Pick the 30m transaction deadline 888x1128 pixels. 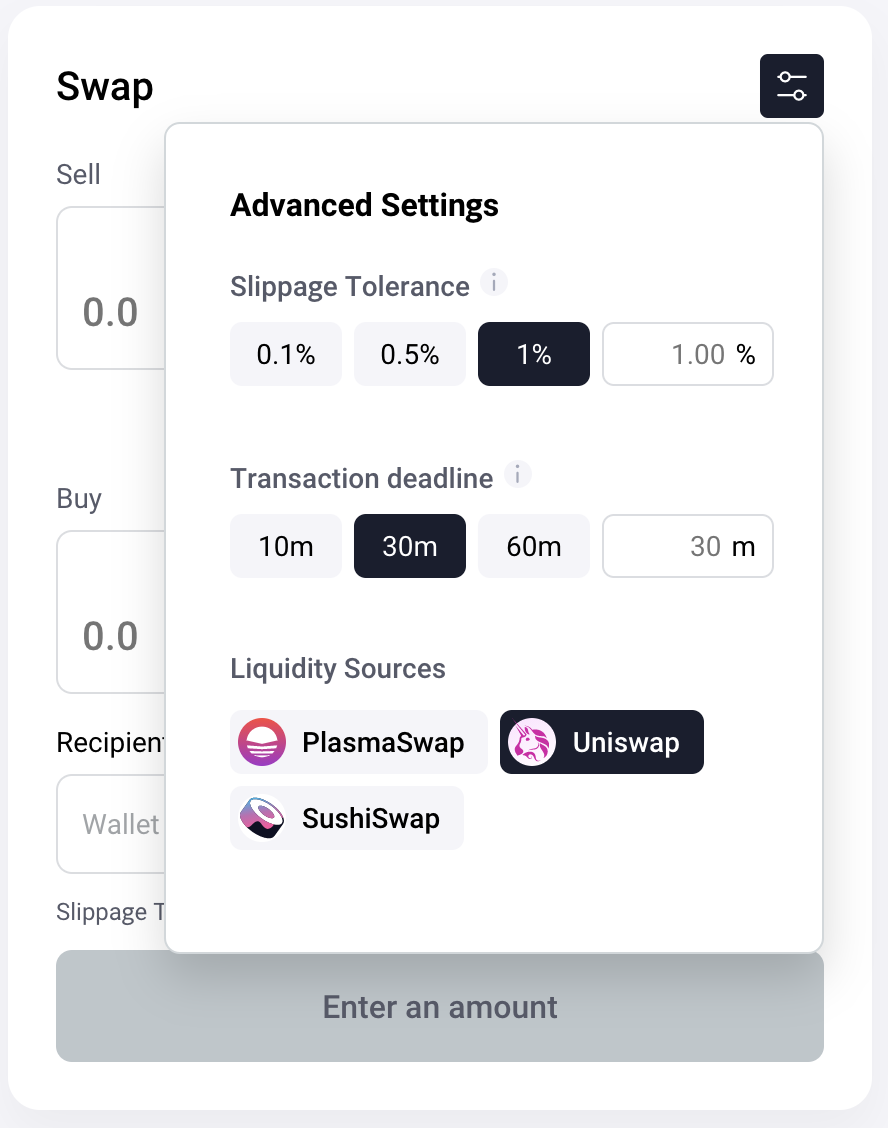pos(410,546)
